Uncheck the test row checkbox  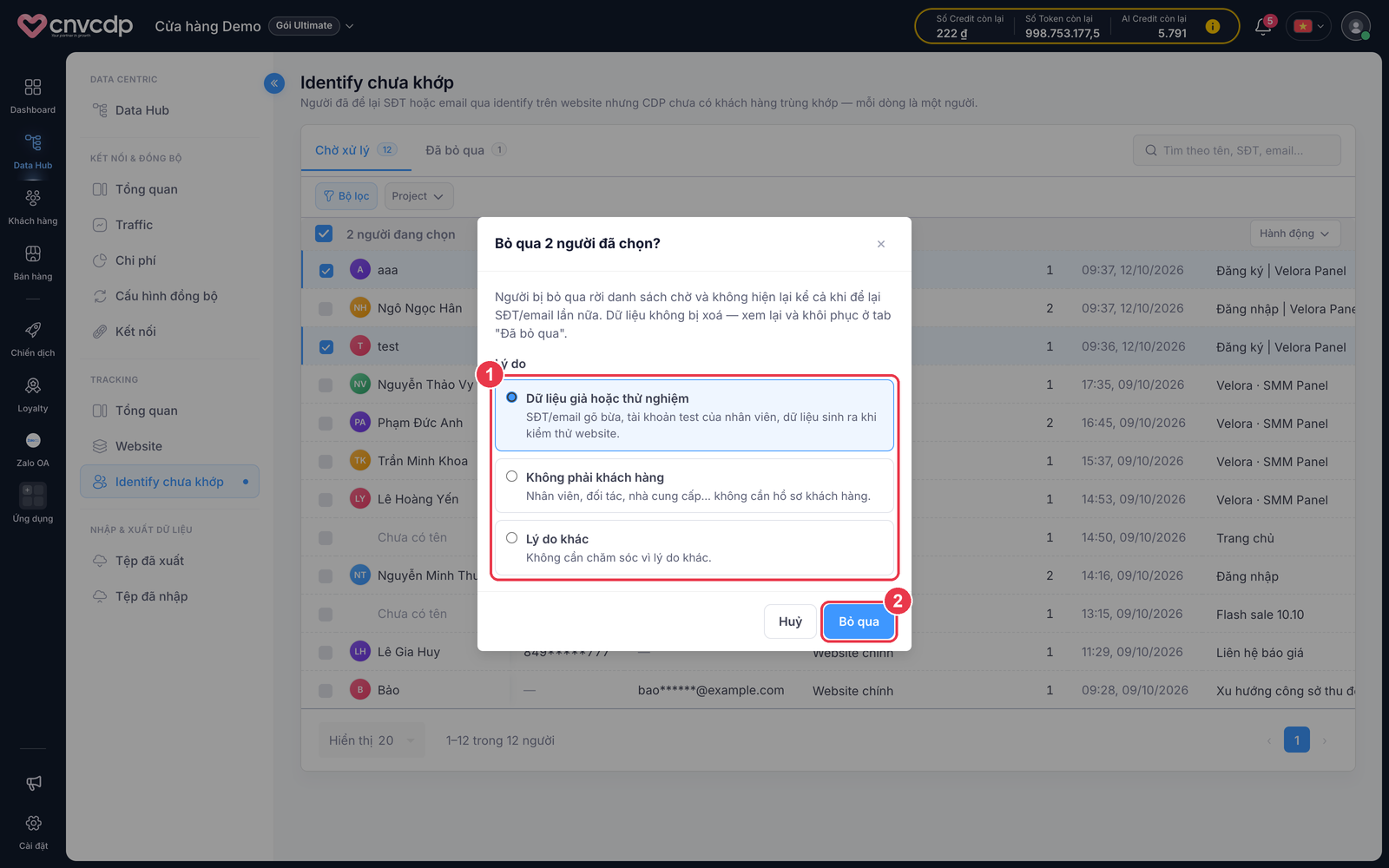tap(326, 347)
